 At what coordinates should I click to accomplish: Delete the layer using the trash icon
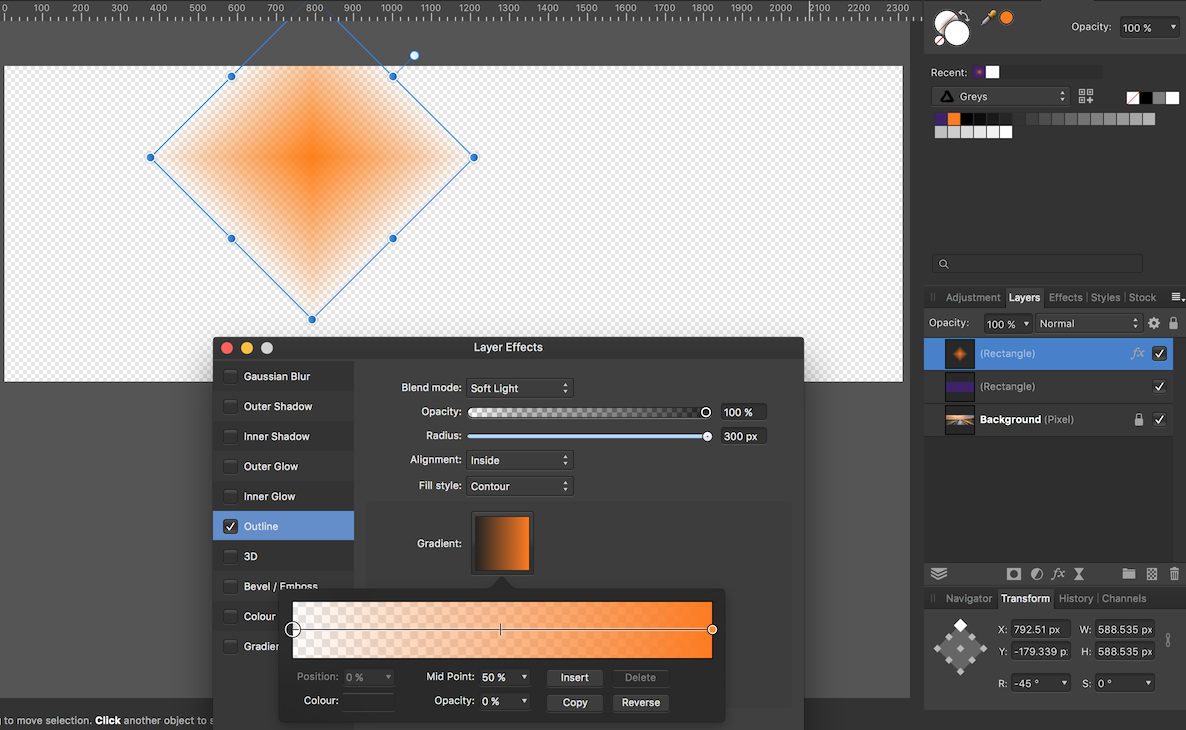click(x=1173, y=574)
